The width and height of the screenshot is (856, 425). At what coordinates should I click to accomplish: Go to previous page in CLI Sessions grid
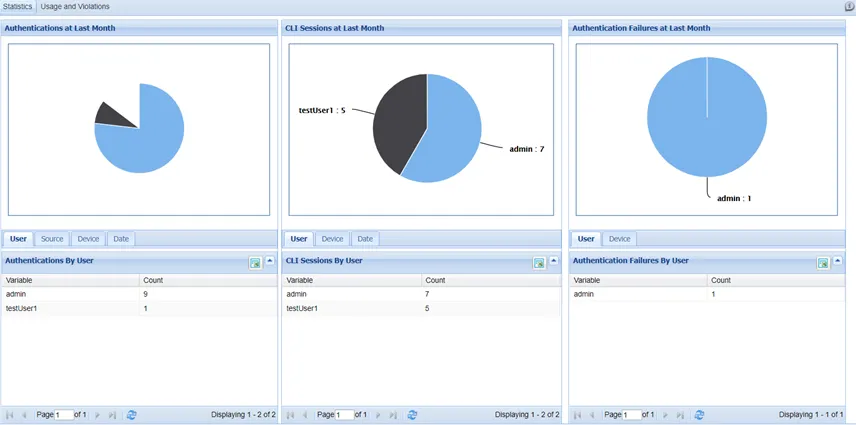point(305,415)
